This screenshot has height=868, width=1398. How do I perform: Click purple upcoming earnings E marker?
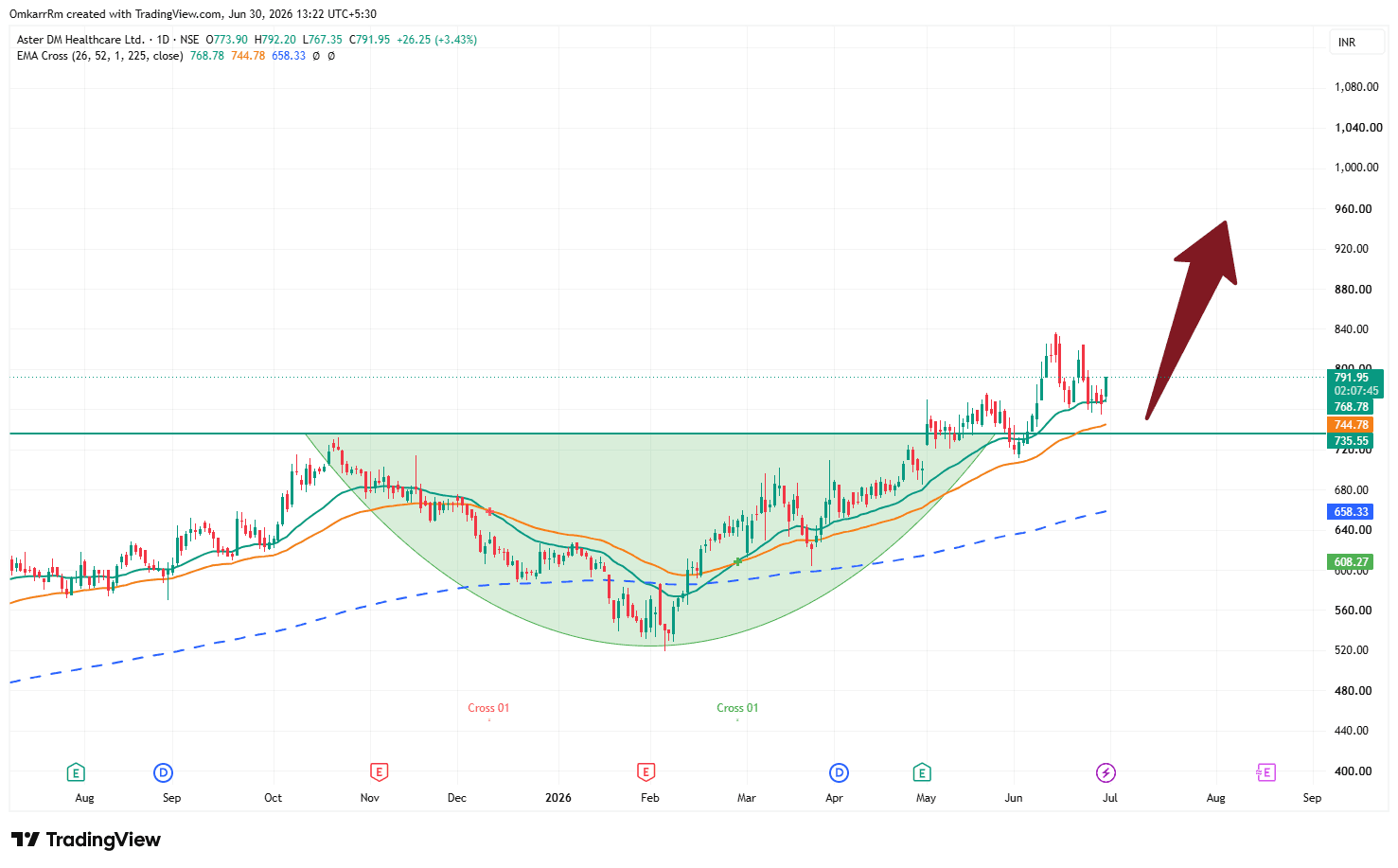(1265, 773)
